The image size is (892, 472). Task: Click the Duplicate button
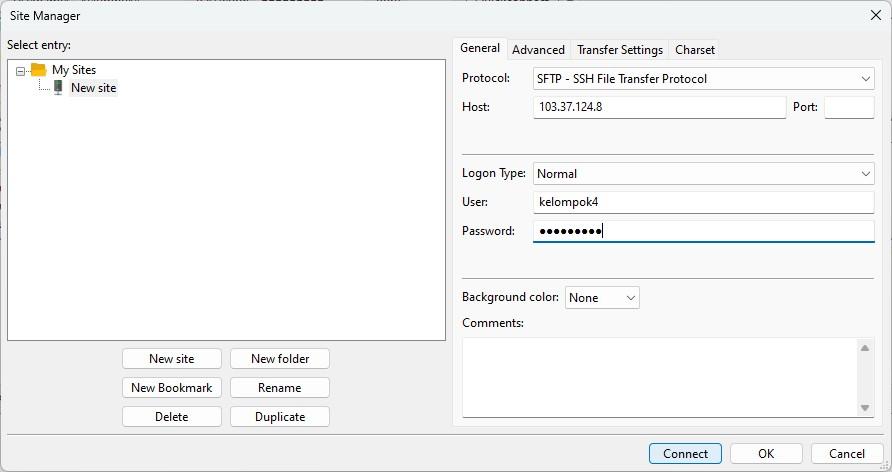pos(280,417)
